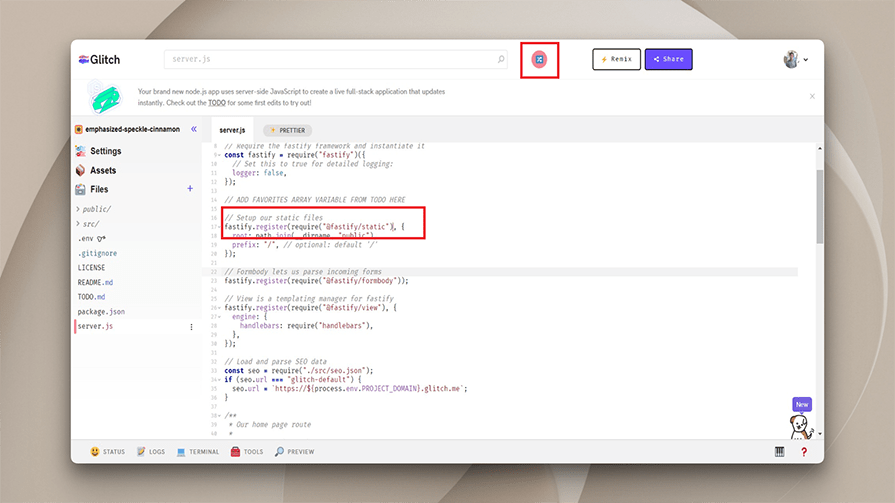Open server.js file options menu
Image resolution: width=895 pixels, height=503 pixels.
coord(191,327)
